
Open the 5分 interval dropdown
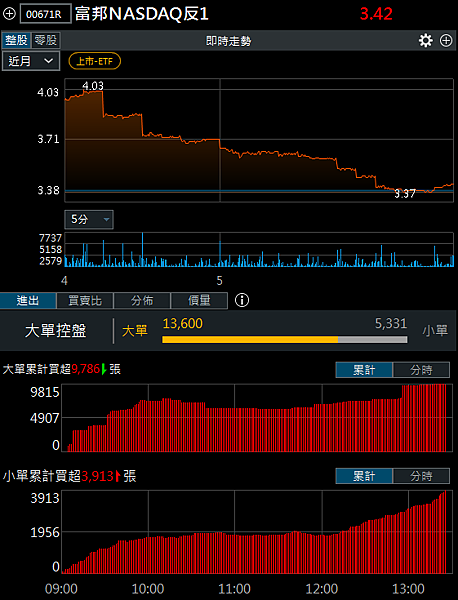[x=89, y=220]
